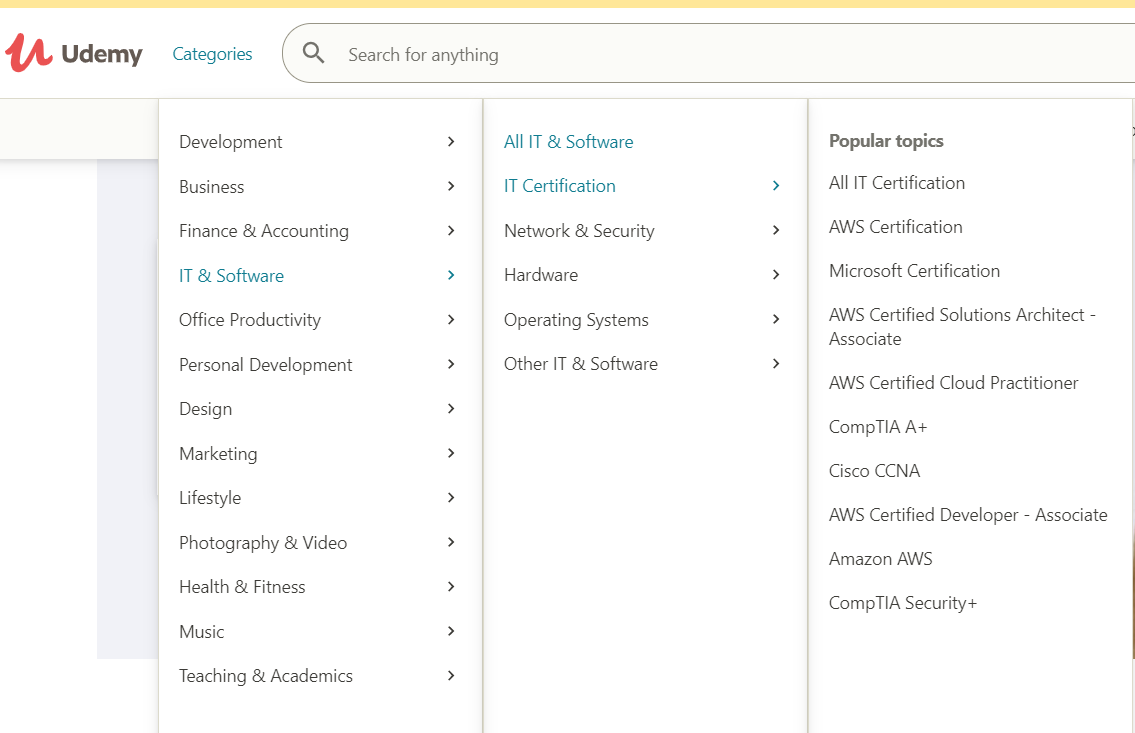The width and height of the screenshot is (1135, 733).
Task: Select the Marketing category
Action: [218, 454]
